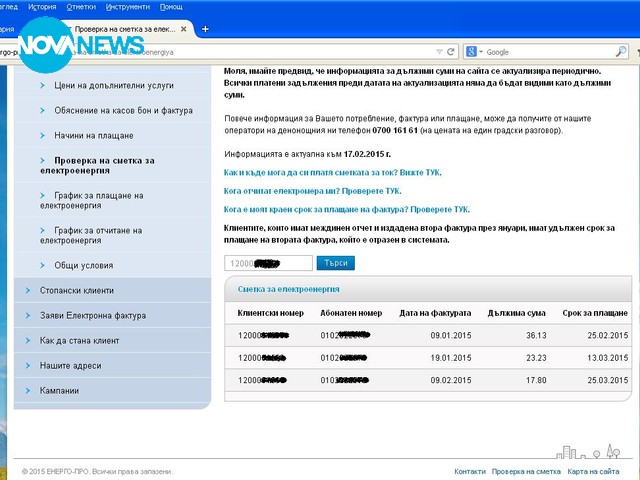Click the Карта на сайта footer link

pyautogui.click(x=593, y=471)
